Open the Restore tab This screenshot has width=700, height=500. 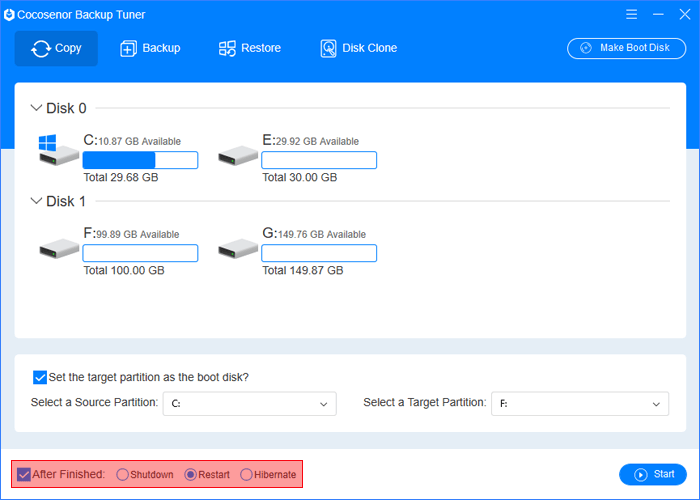point(250,48)
